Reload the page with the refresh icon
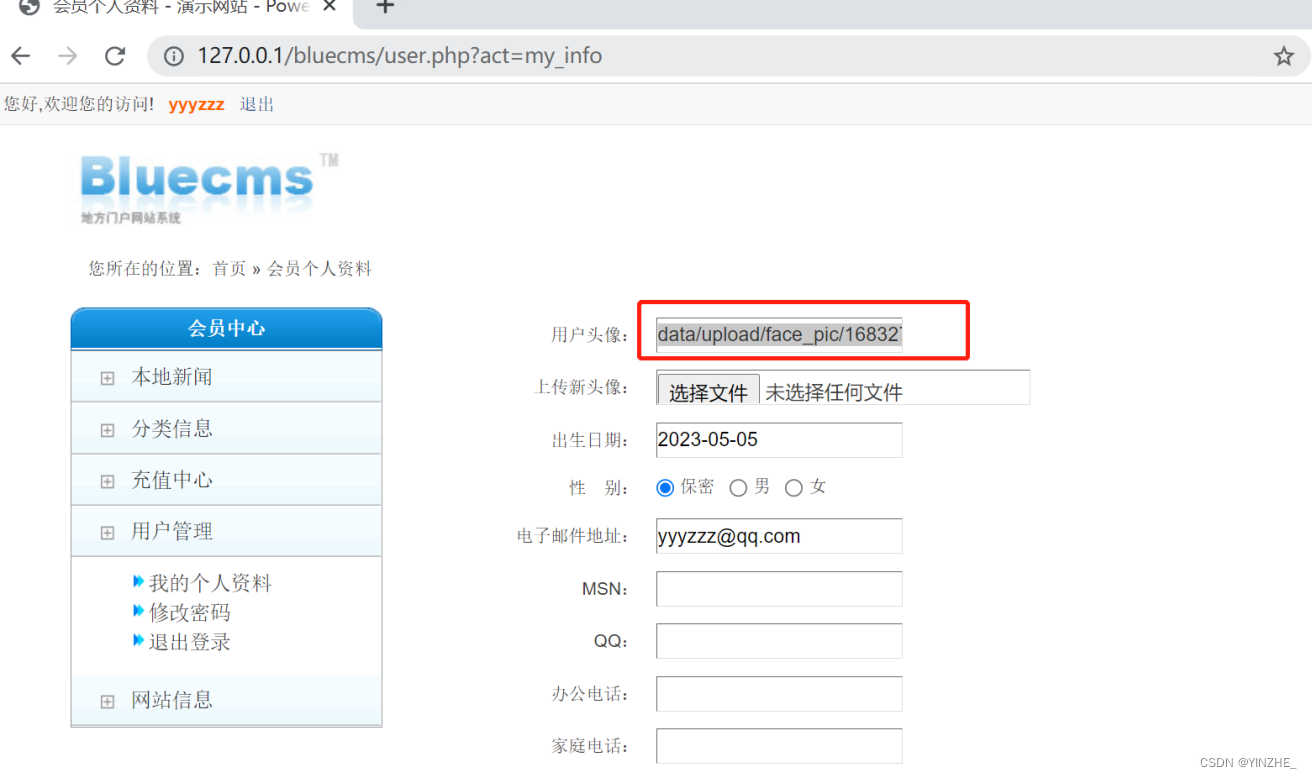This screenshot has height=778, width=1312. pos(115,56)
